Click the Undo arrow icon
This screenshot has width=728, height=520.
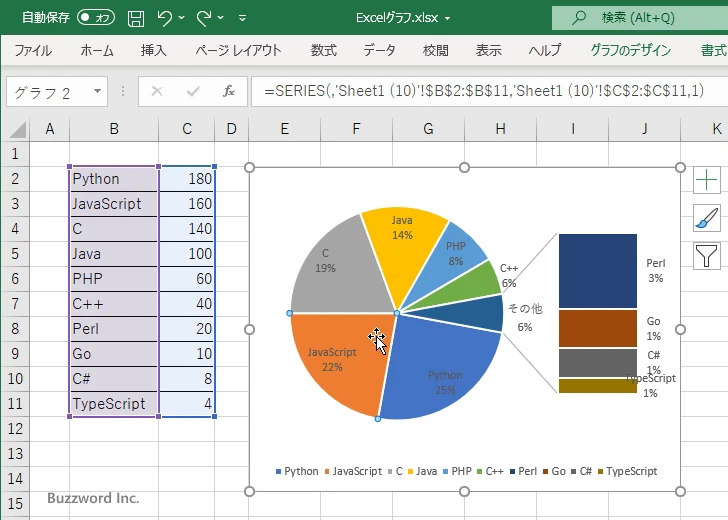coord(164,18)
